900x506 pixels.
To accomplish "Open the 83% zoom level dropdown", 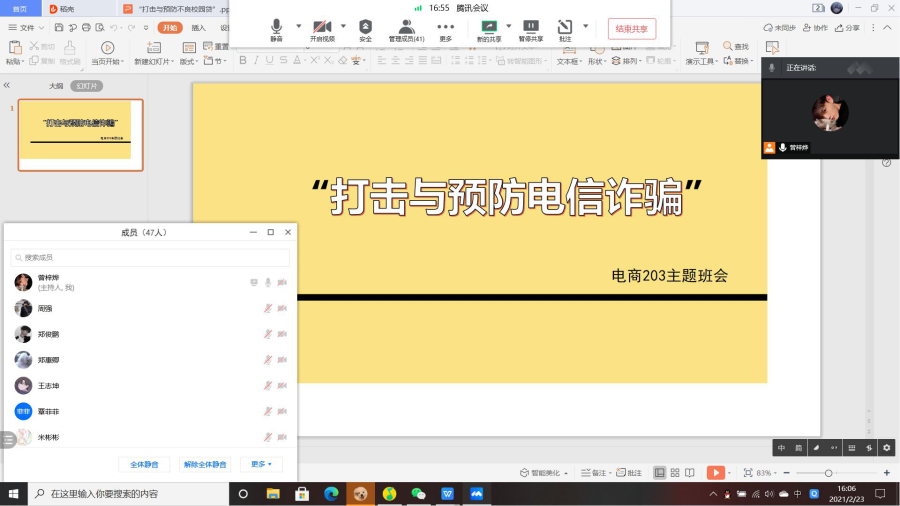I will pos(767,472).
